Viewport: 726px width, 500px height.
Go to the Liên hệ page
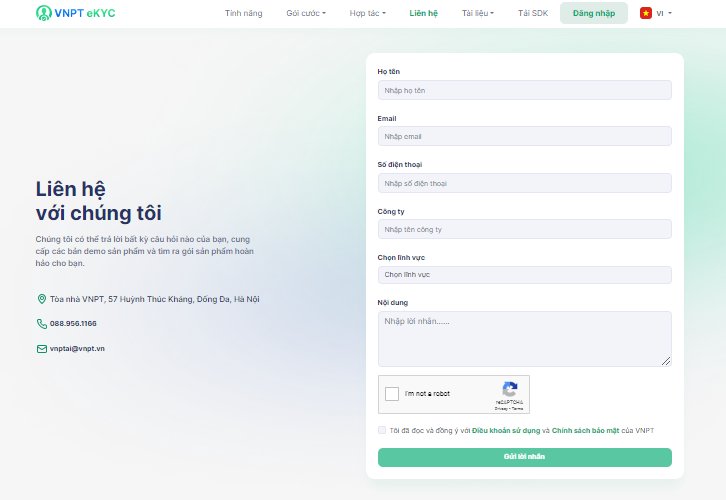click(x=423, y=13)
